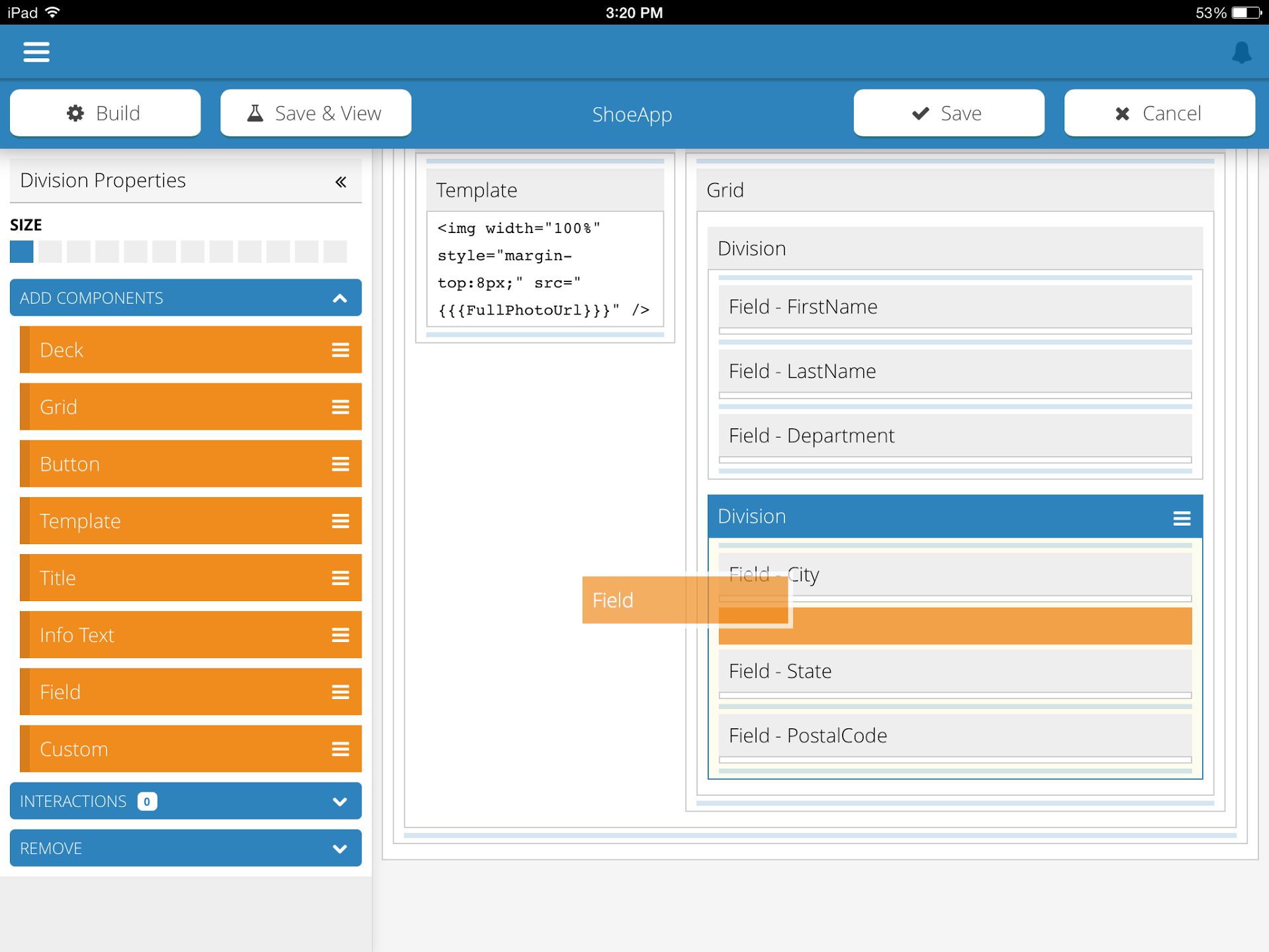Select the Grid container header on canvas
The image size is (1269, 952).
(955, 190)
